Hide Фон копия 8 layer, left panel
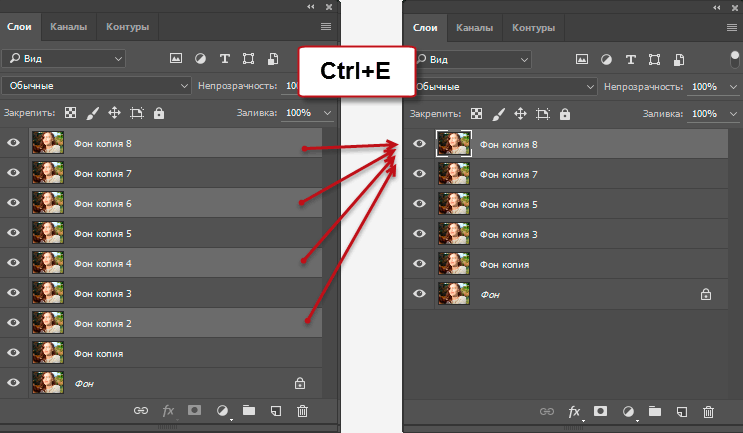Screen dimensions: 743x433 point(14,143)
